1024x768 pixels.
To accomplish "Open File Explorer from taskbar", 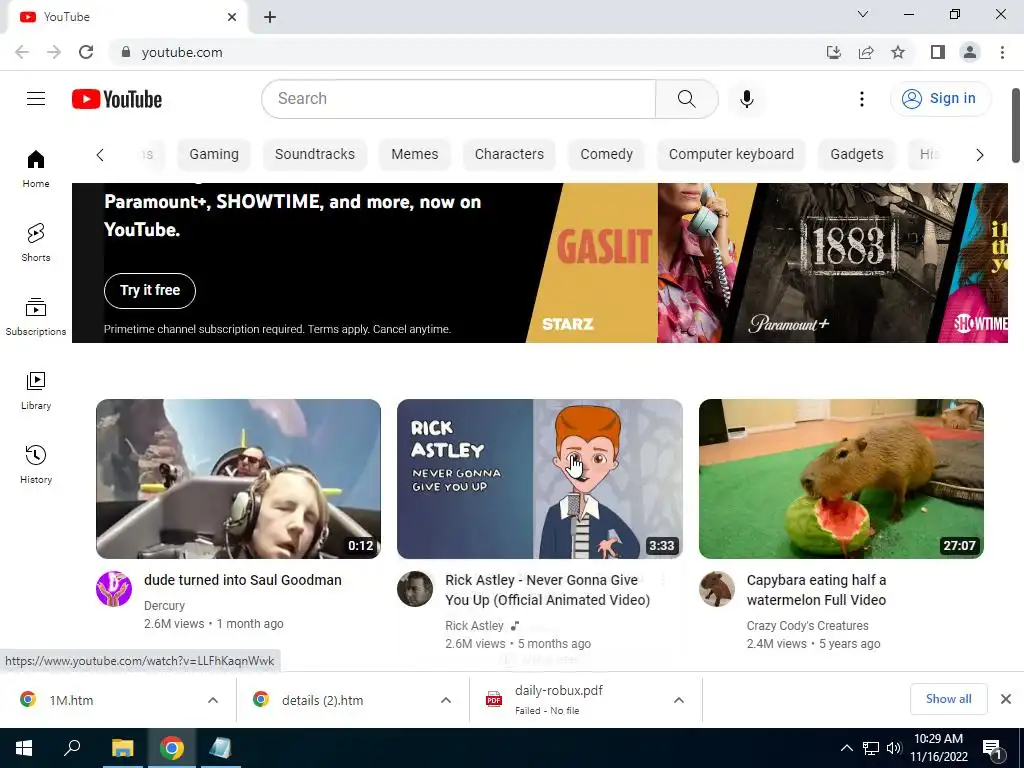I will pos(122,748).
